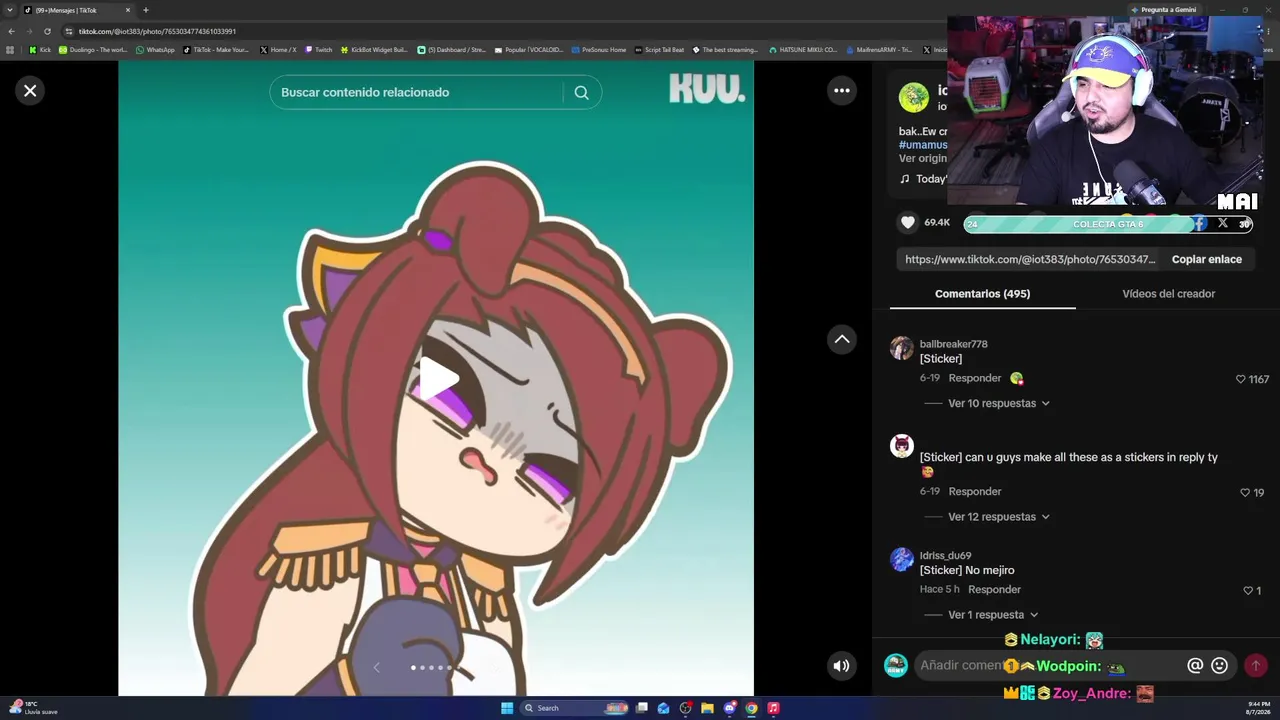
Task: Open the 'KickBot Widget Buil...' bookmark
Action: [374, 50]
